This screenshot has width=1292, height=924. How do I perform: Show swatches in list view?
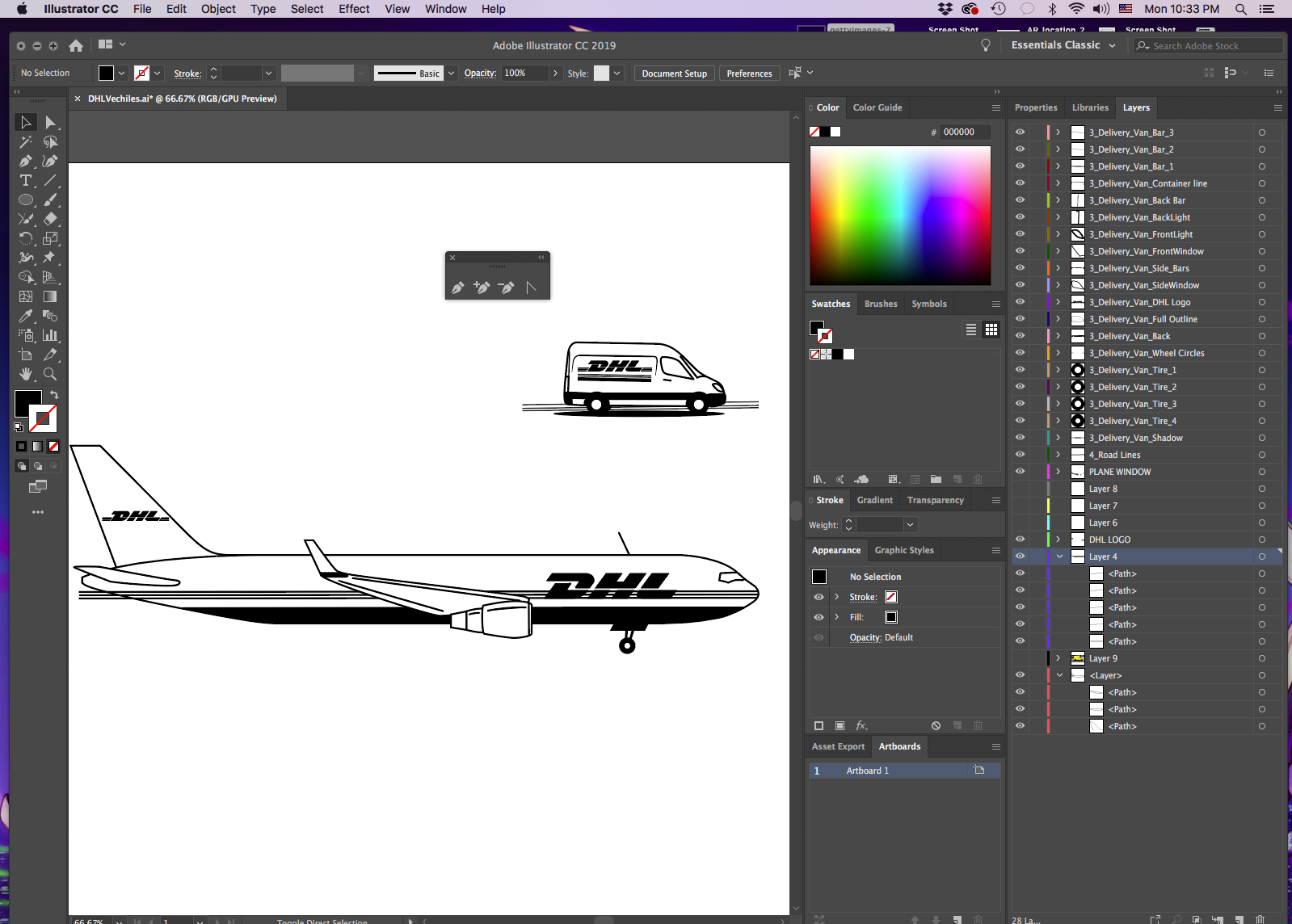(971, 330)
